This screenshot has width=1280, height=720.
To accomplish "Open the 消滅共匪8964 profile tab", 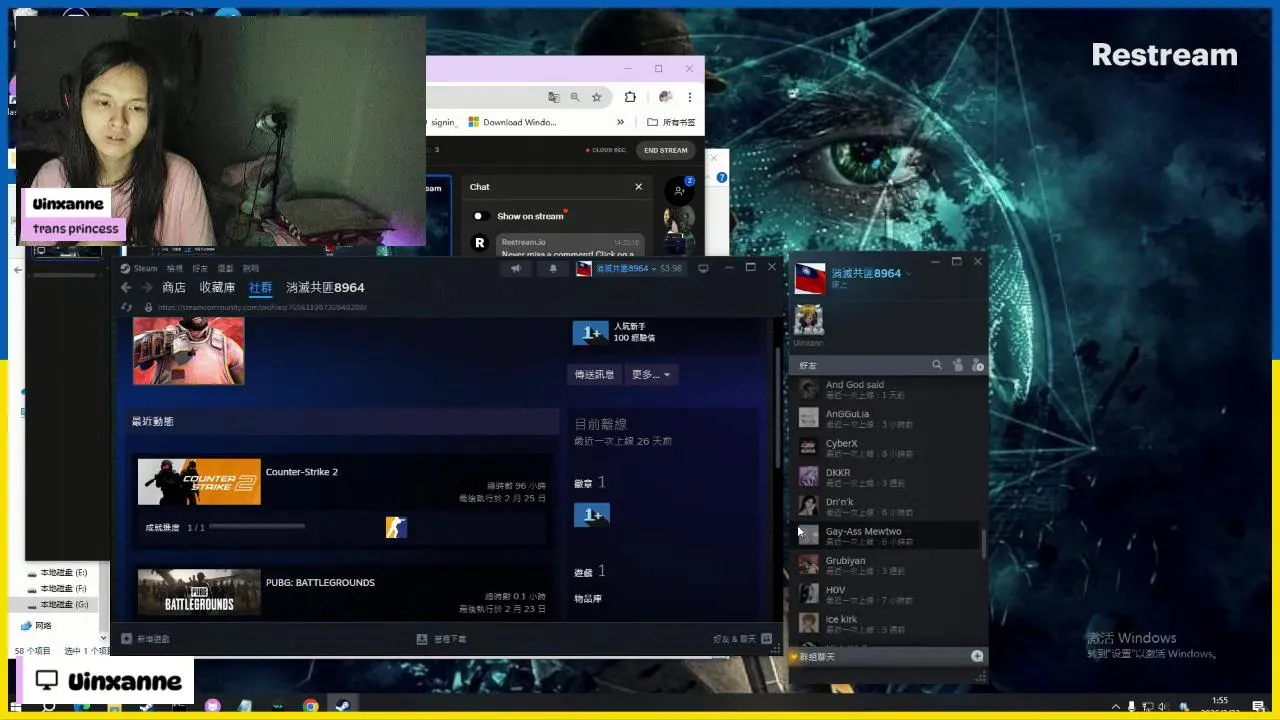I will 325,287.
